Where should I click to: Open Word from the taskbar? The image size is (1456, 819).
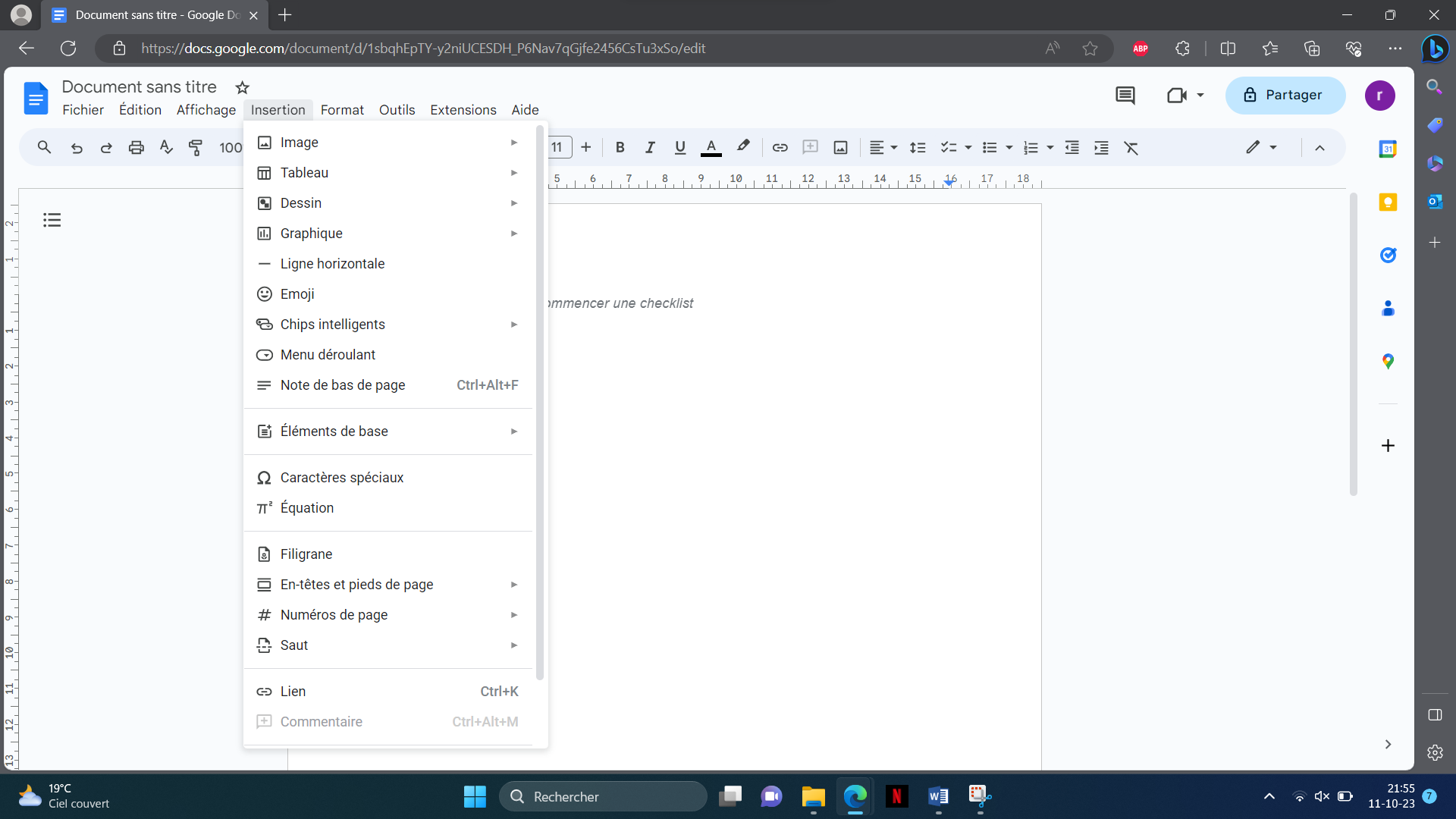tap(938, 796)
